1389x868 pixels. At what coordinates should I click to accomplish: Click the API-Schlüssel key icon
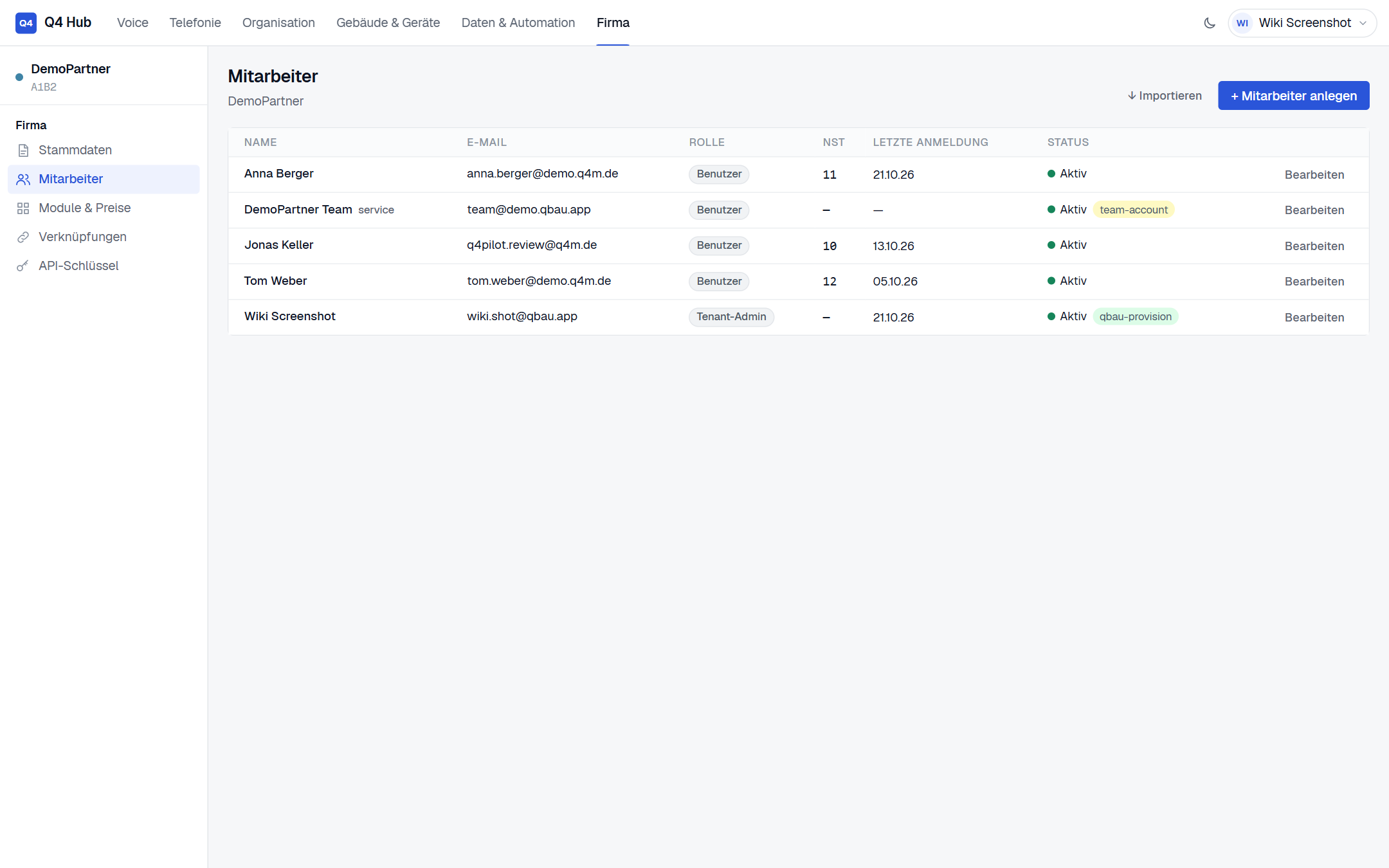23,266
